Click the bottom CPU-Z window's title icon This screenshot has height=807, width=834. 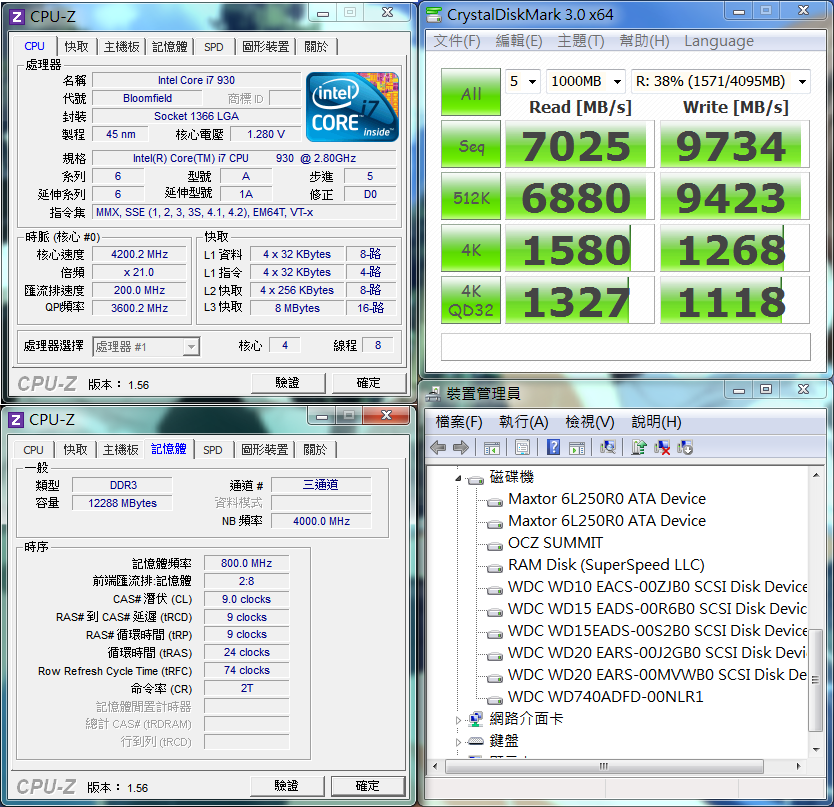coord(16,420)
